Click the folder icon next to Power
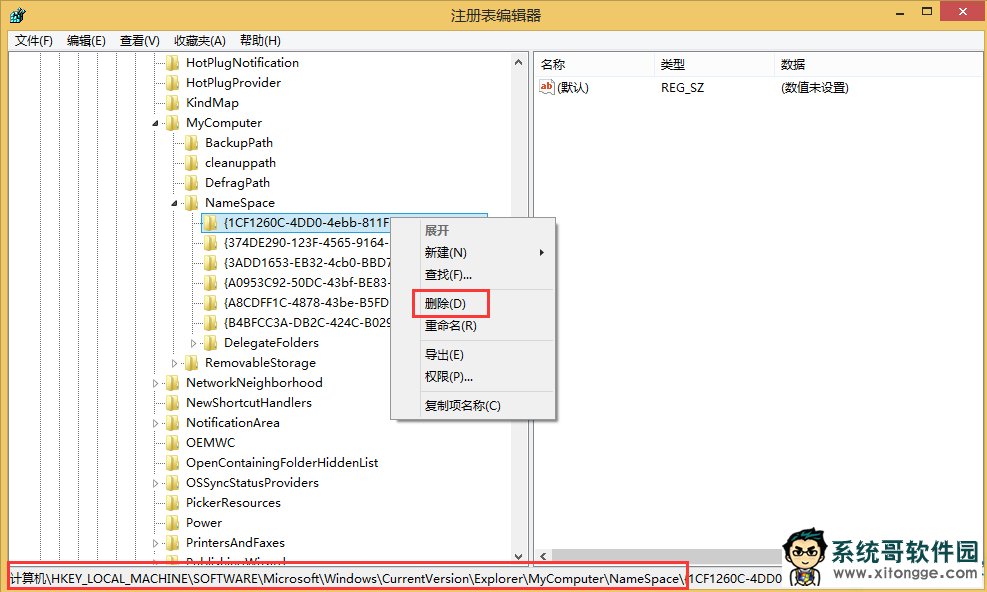987x592 pixels. 172,522
